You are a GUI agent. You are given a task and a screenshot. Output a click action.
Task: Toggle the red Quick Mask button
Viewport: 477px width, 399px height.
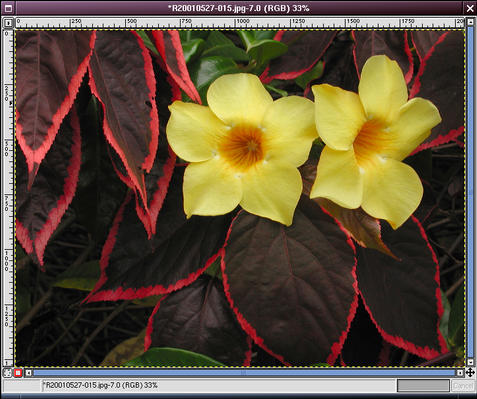pos(18,373)
